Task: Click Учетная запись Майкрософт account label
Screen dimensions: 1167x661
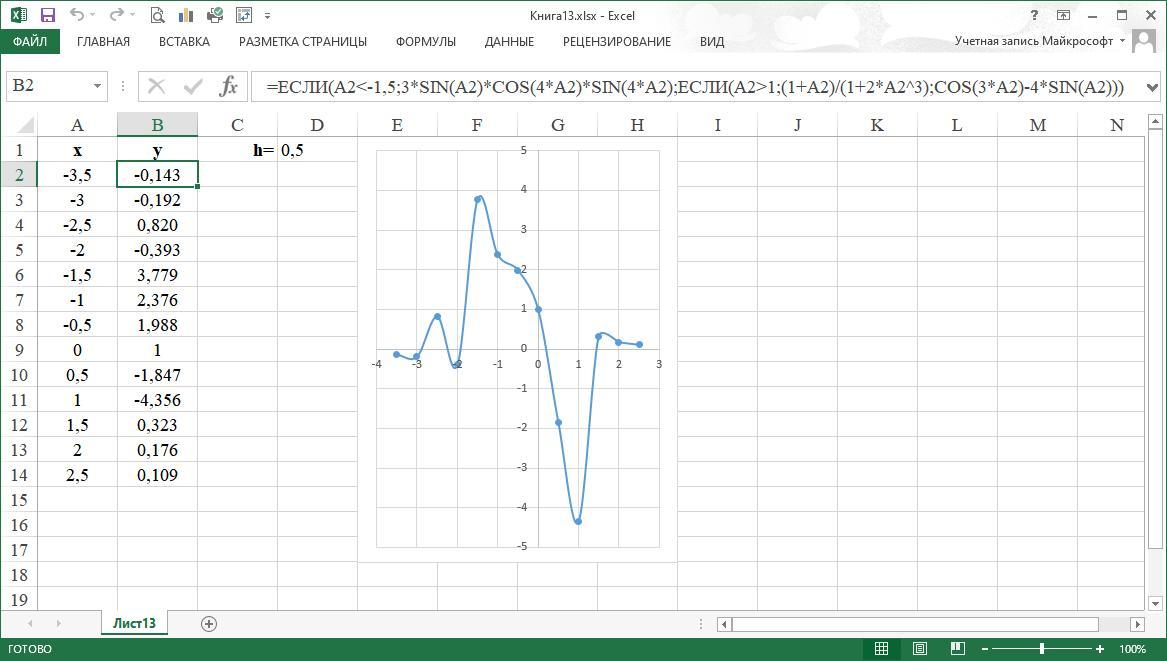Action: [1033, 41]
